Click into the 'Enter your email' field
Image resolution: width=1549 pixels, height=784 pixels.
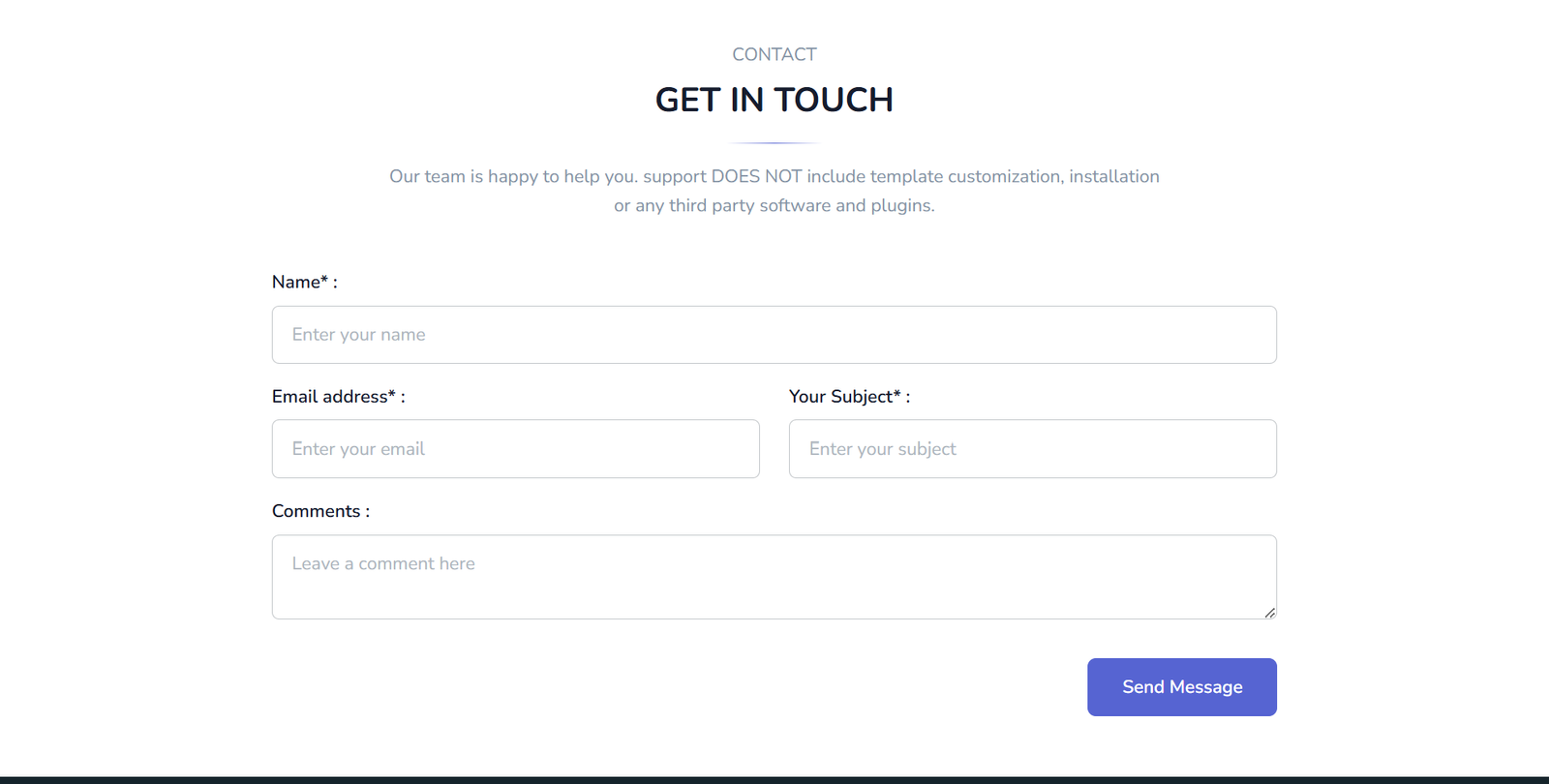pos(516,449)
